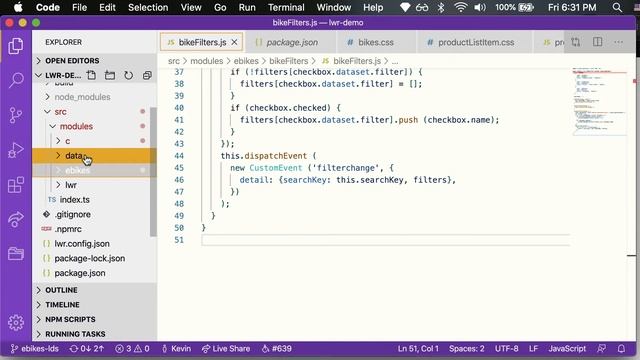
Task: Open notifications bell in status bar
Action: [x=621, y=349]
